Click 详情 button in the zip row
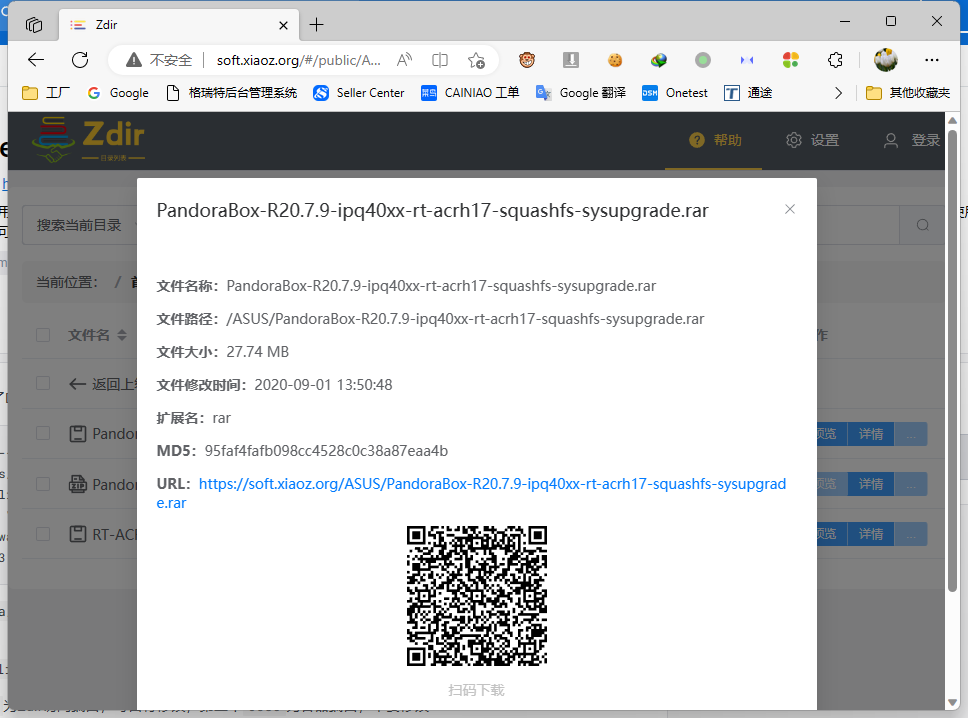 click(x=871, y=484)
